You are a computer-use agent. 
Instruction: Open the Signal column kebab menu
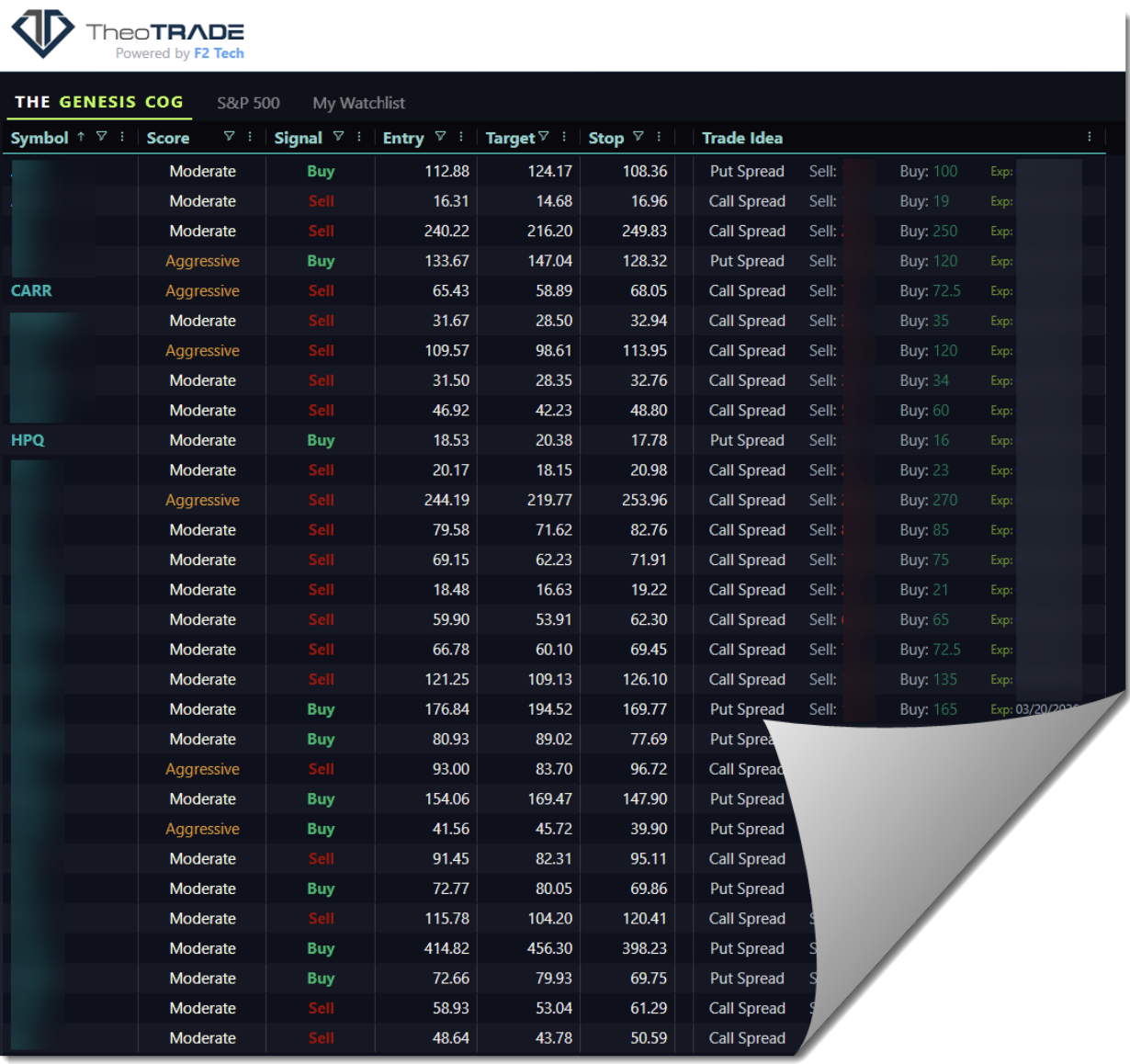click(359, 136)
